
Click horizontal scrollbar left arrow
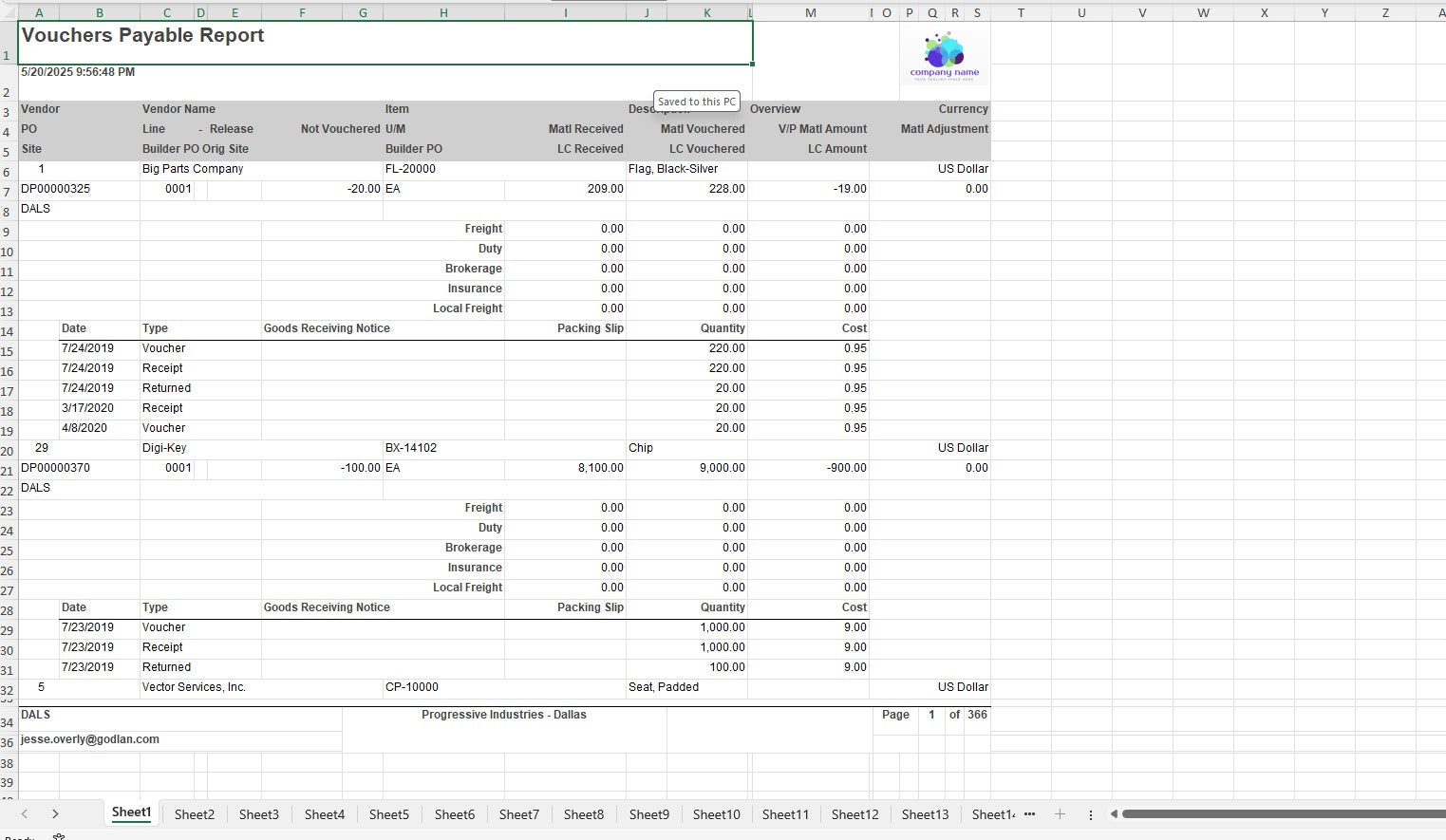(x=1114, y=814)
